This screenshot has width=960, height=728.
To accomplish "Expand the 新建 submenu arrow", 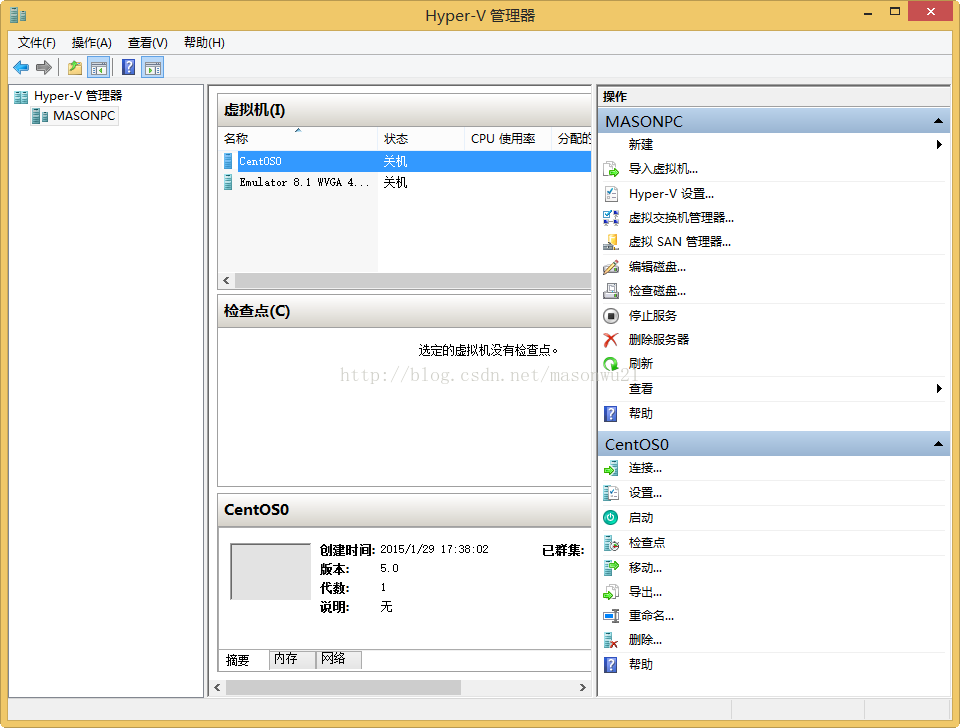I will [x=939, y=144].
